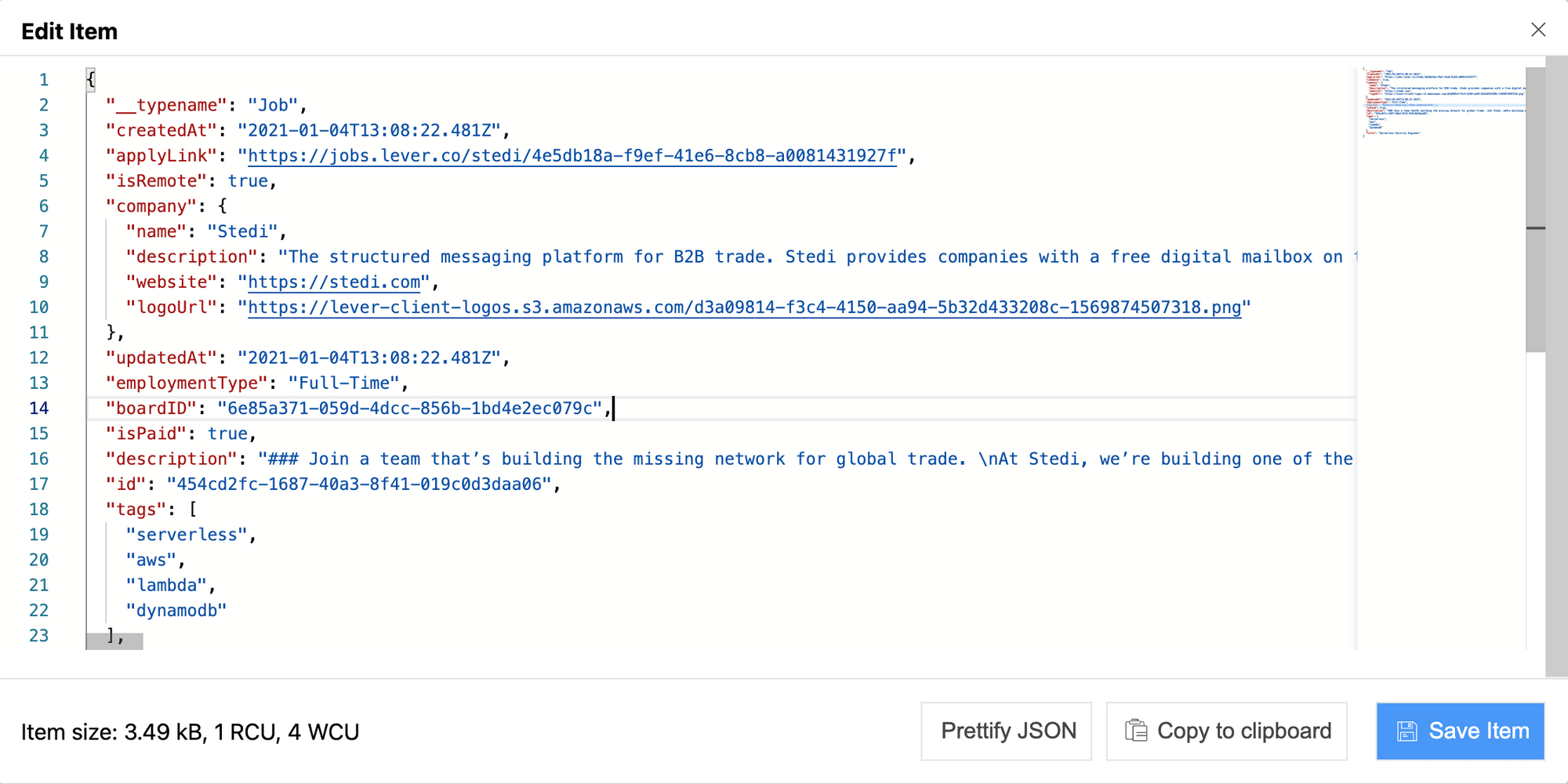Click the "dynamodb" tag string

click(176, 610)
